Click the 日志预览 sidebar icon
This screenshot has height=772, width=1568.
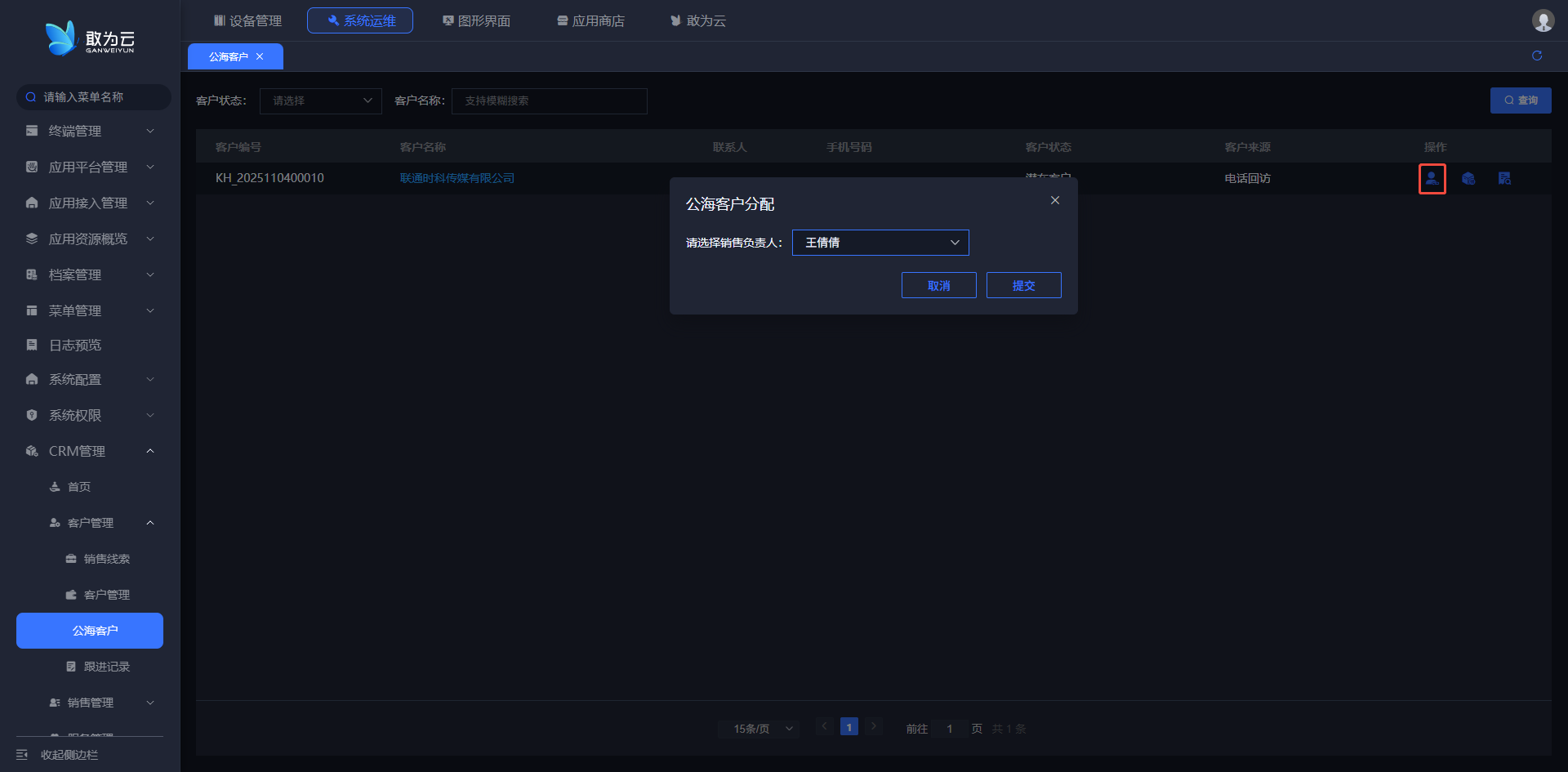pos(32,345)
